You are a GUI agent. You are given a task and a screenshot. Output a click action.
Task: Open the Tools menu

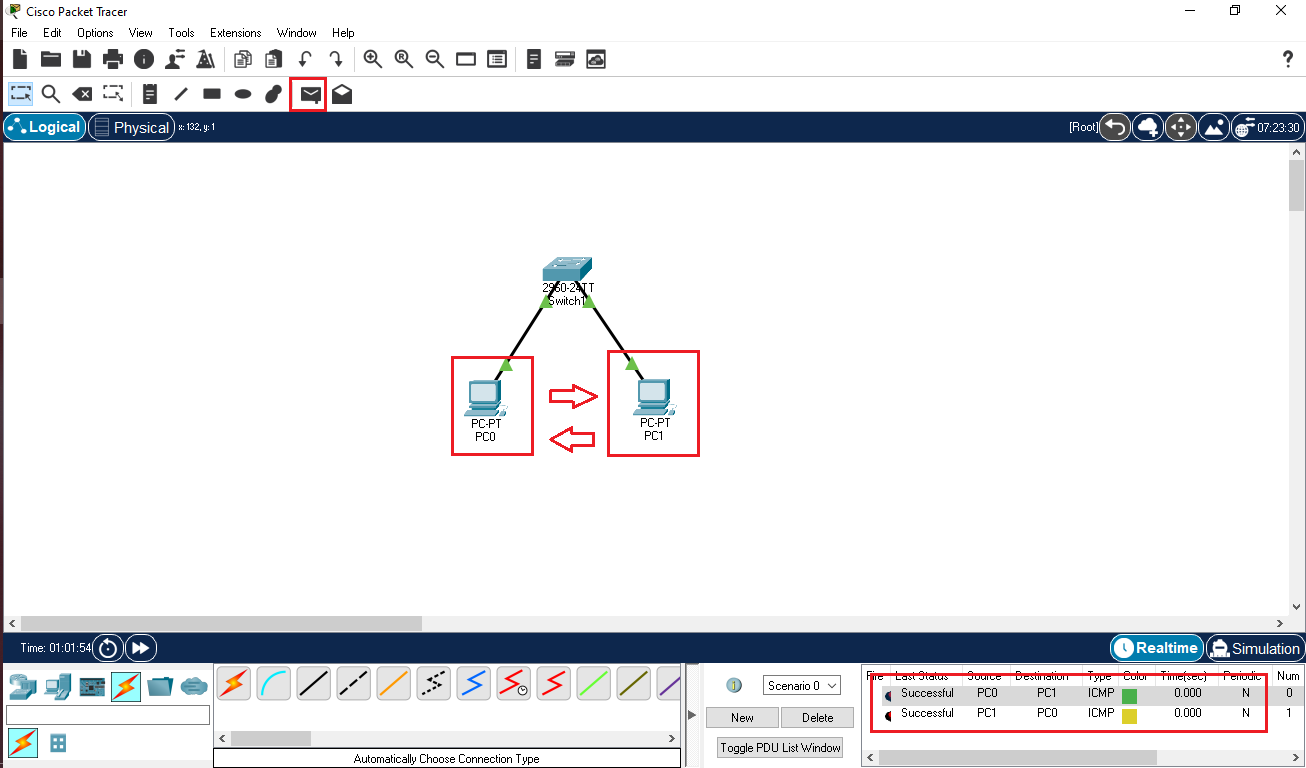181,33
